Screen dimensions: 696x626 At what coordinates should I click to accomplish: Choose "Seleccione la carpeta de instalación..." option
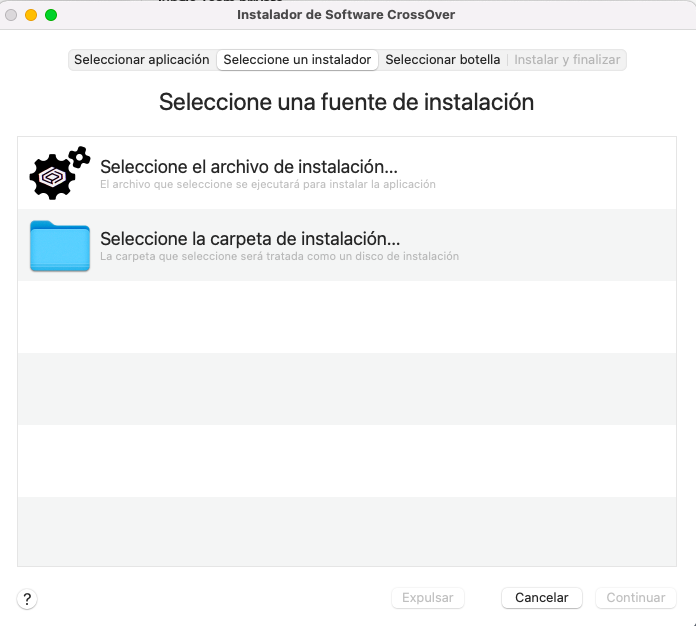coord(250,239)
